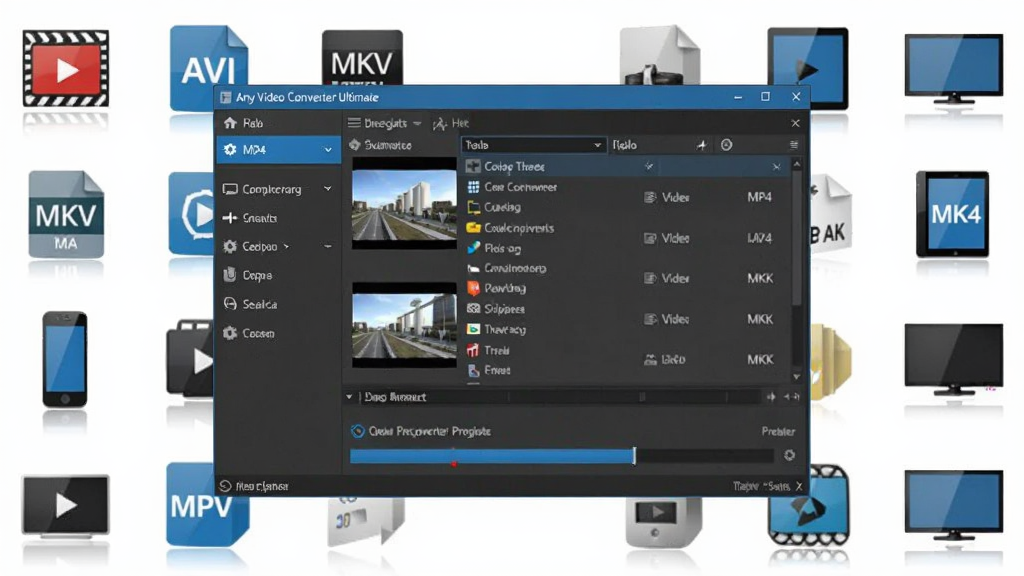1024x576 pixels.
Task: Close the Thaper Sates status with X
Action: [x=799, y=486]
